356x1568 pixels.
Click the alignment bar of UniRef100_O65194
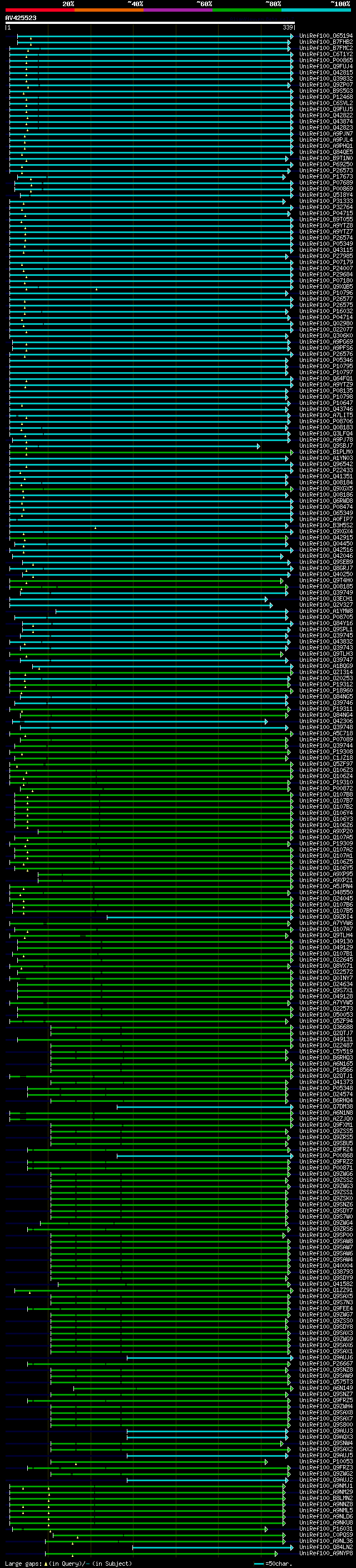click(x=155, y=36)
